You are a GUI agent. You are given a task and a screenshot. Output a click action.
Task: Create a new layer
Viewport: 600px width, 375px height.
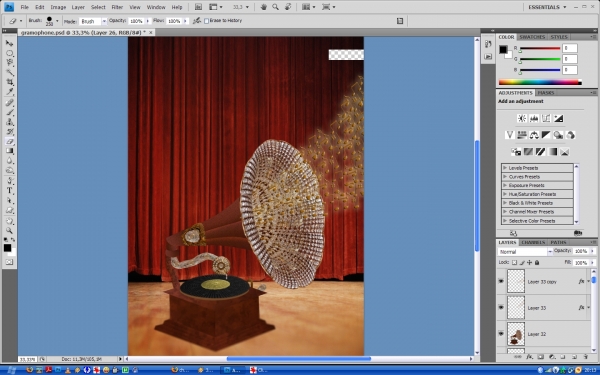(574, 357)
